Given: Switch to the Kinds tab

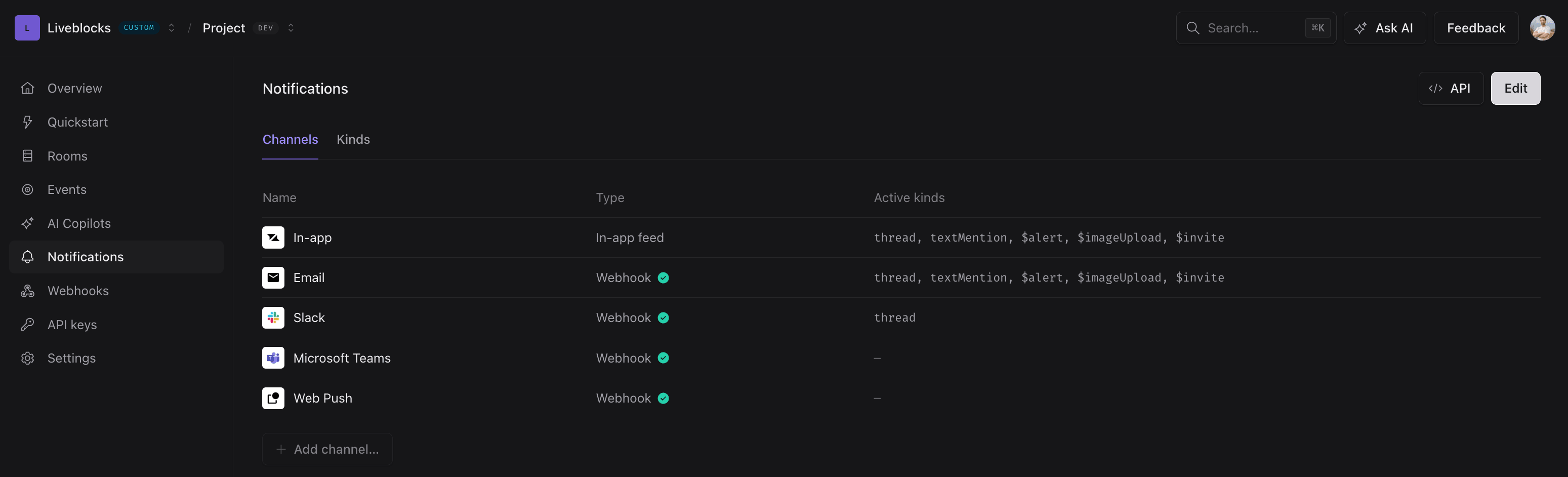Looking at the screenshot, I should 353,139.
